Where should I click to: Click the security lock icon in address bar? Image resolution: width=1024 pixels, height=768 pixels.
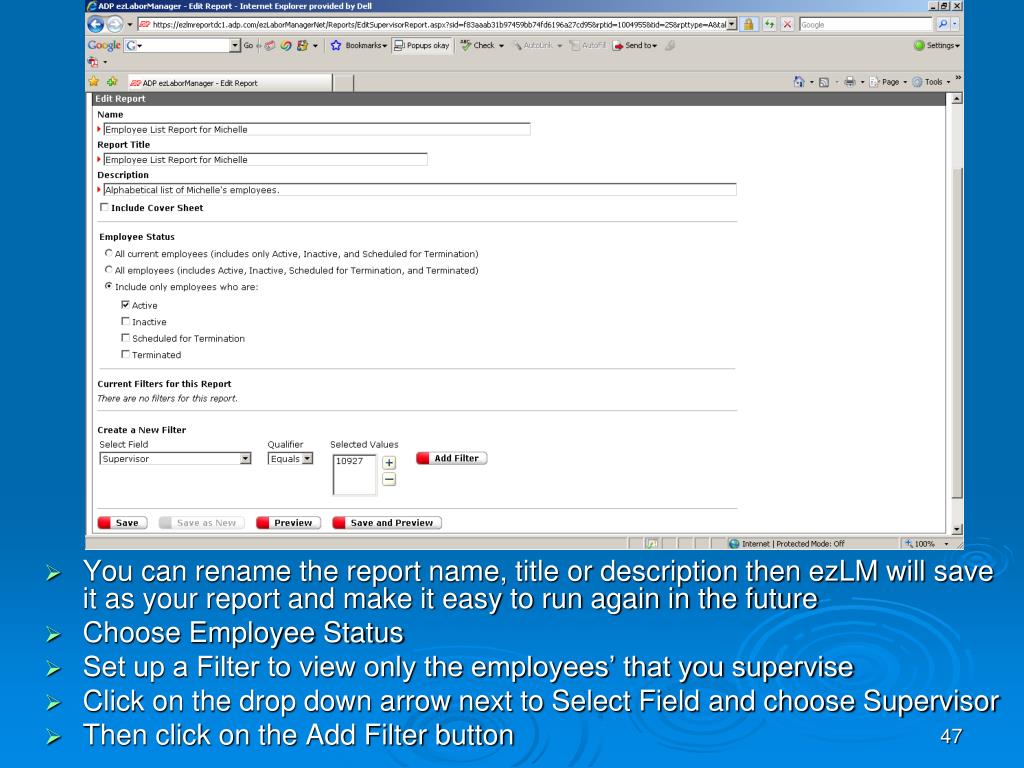click(748, 24)
